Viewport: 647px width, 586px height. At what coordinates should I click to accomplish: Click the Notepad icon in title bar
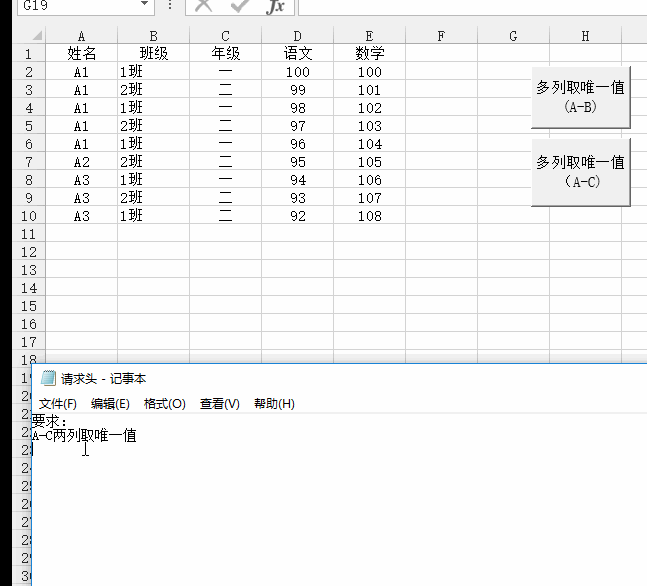(x=48, y=378)
